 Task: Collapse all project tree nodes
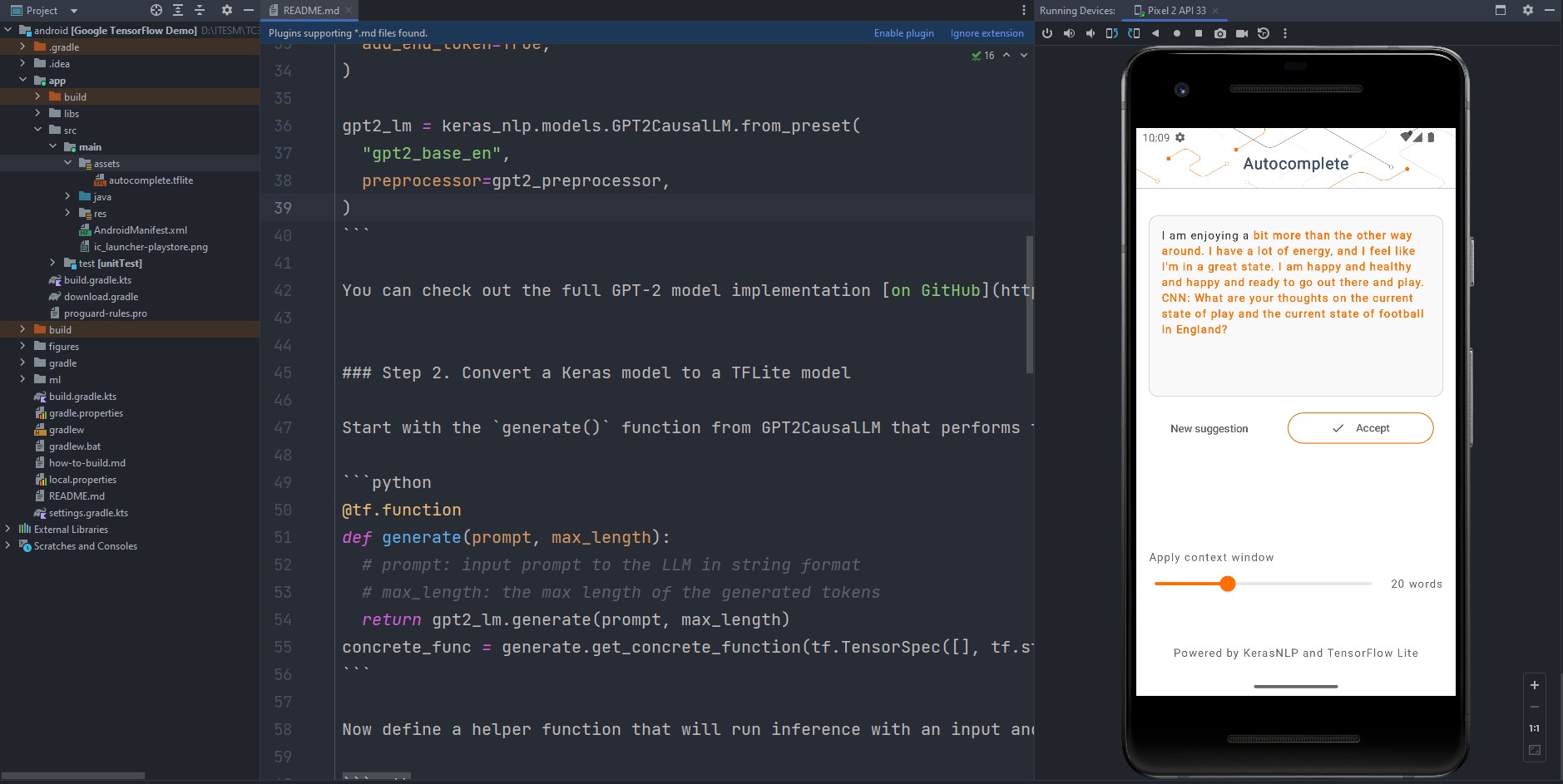tap(200, 10)
